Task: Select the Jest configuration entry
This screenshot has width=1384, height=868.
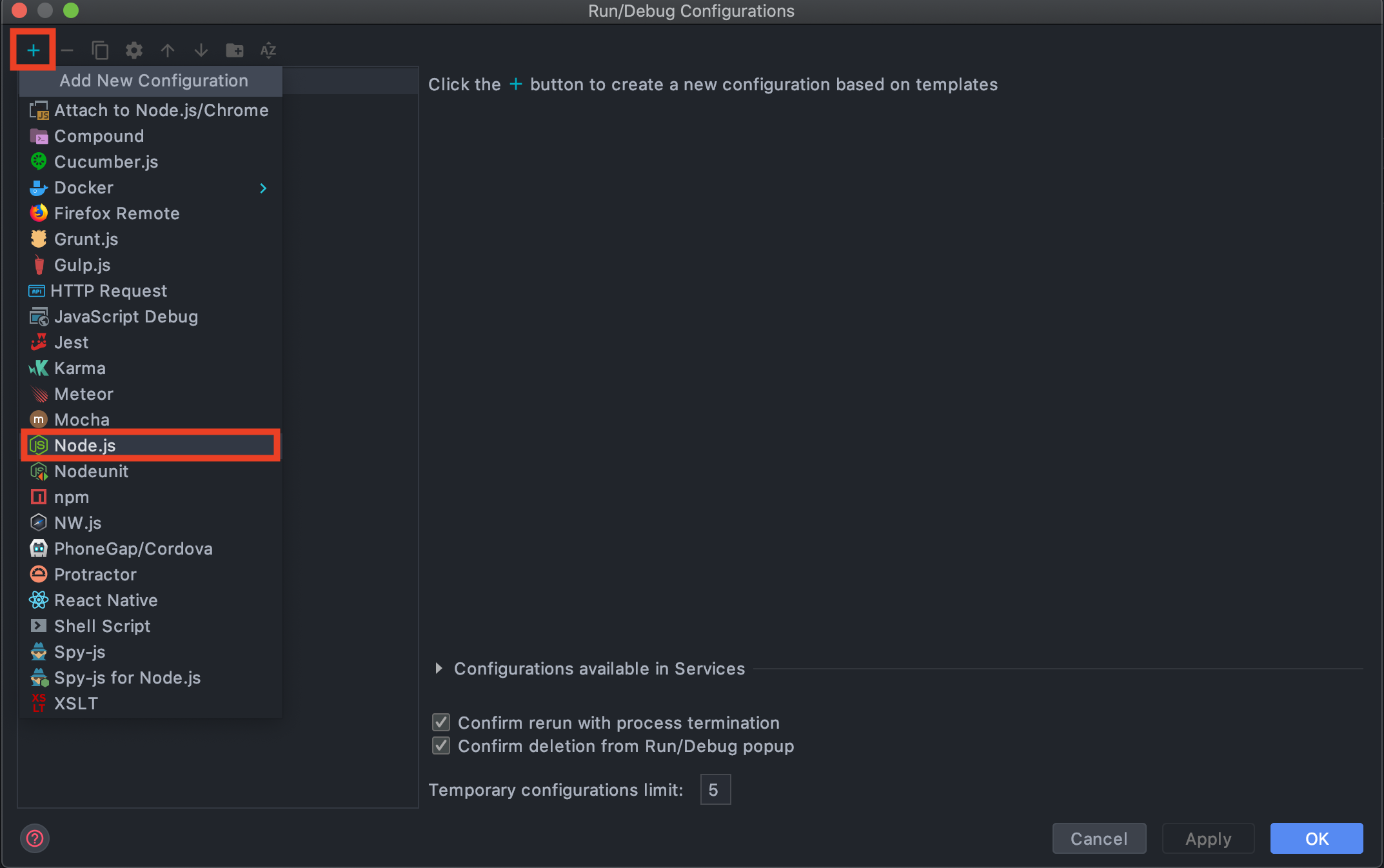Action: pos(71,342)
